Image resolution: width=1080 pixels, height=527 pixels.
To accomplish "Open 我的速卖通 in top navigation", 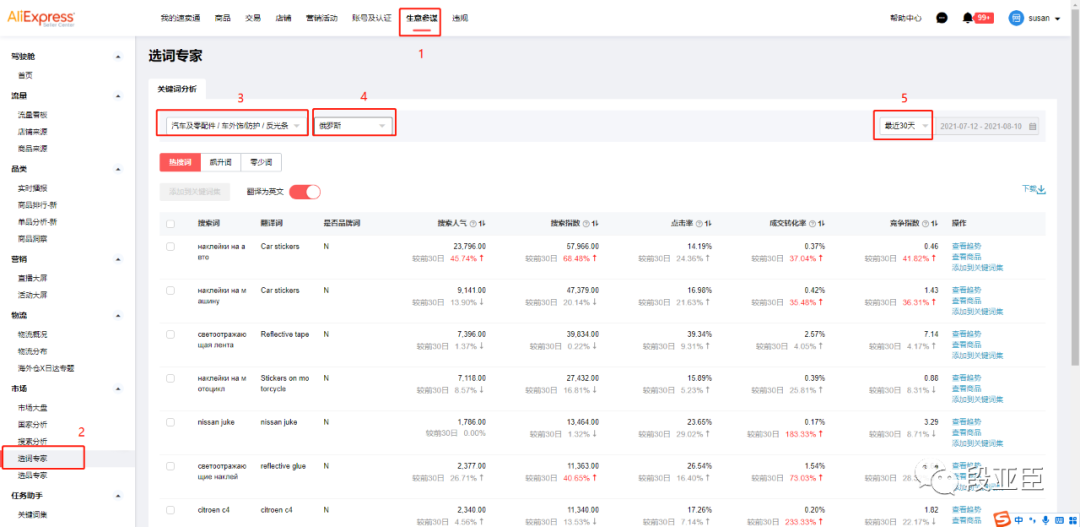I will coord(180,19).
